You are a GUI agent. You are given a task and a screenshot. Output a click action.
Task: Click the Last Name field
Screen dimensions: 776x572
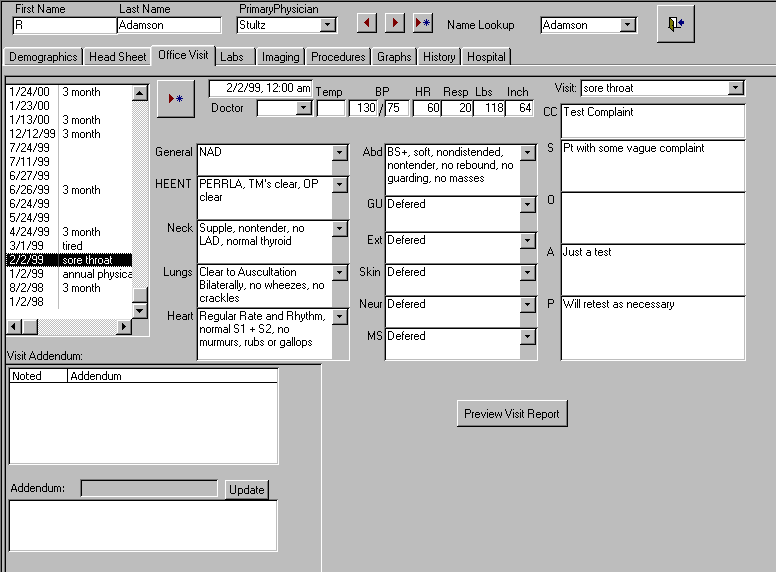pyautogui.click(x=169, y=25)
